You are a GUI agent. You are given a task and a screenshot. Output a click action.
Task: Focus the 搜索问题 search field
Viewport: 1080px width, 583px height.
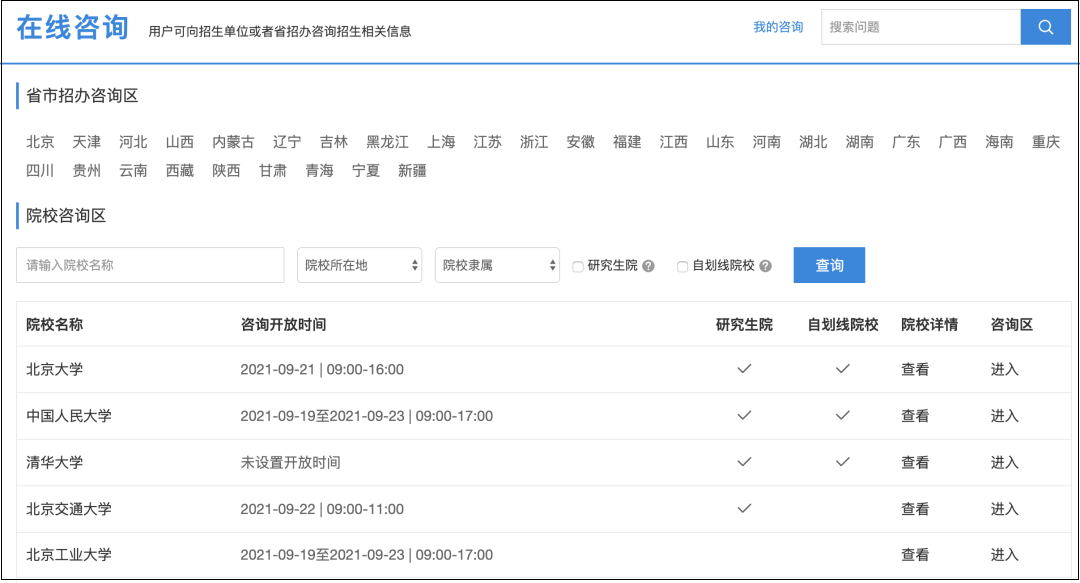(x=921, y=27)
